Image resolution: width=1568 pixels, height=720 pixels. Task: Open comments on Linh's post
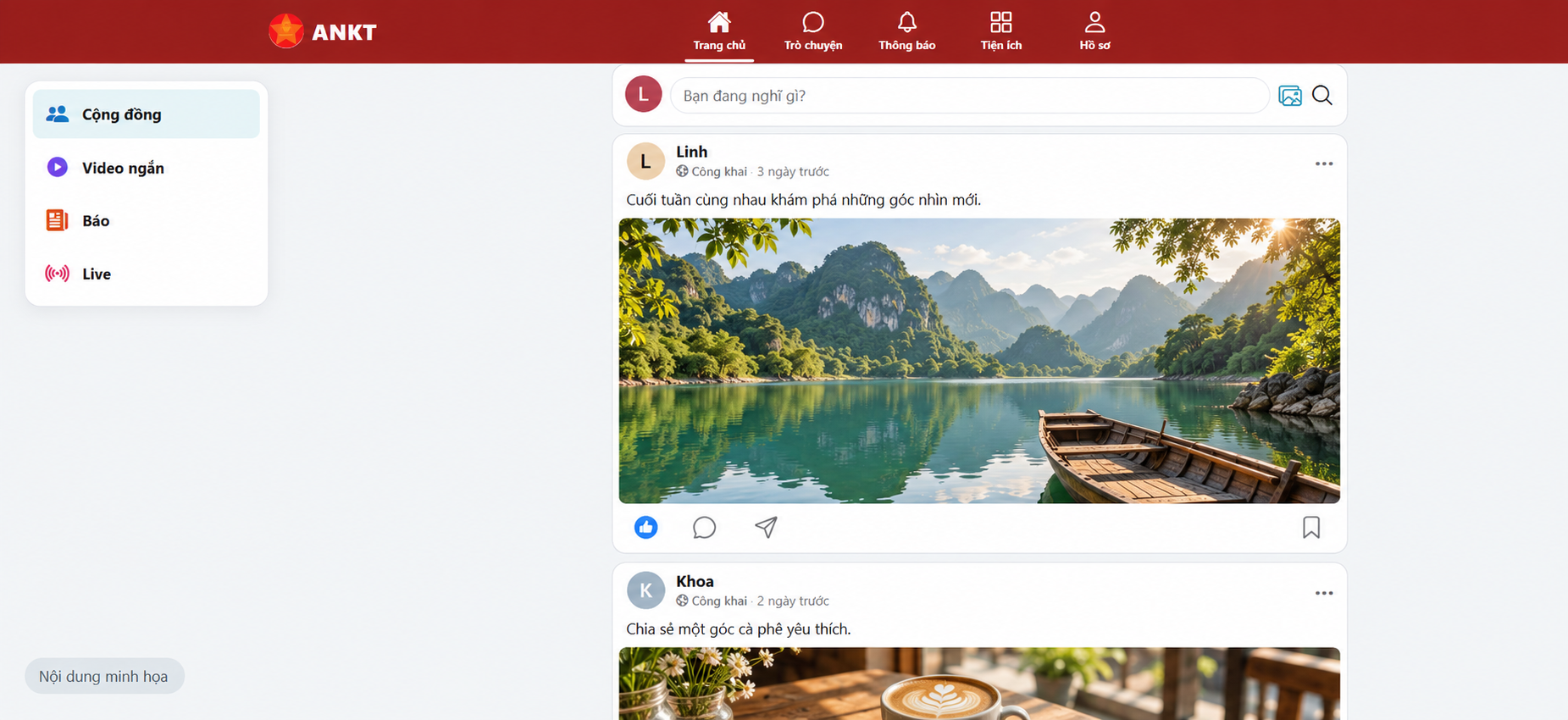(x=705, y=528)
